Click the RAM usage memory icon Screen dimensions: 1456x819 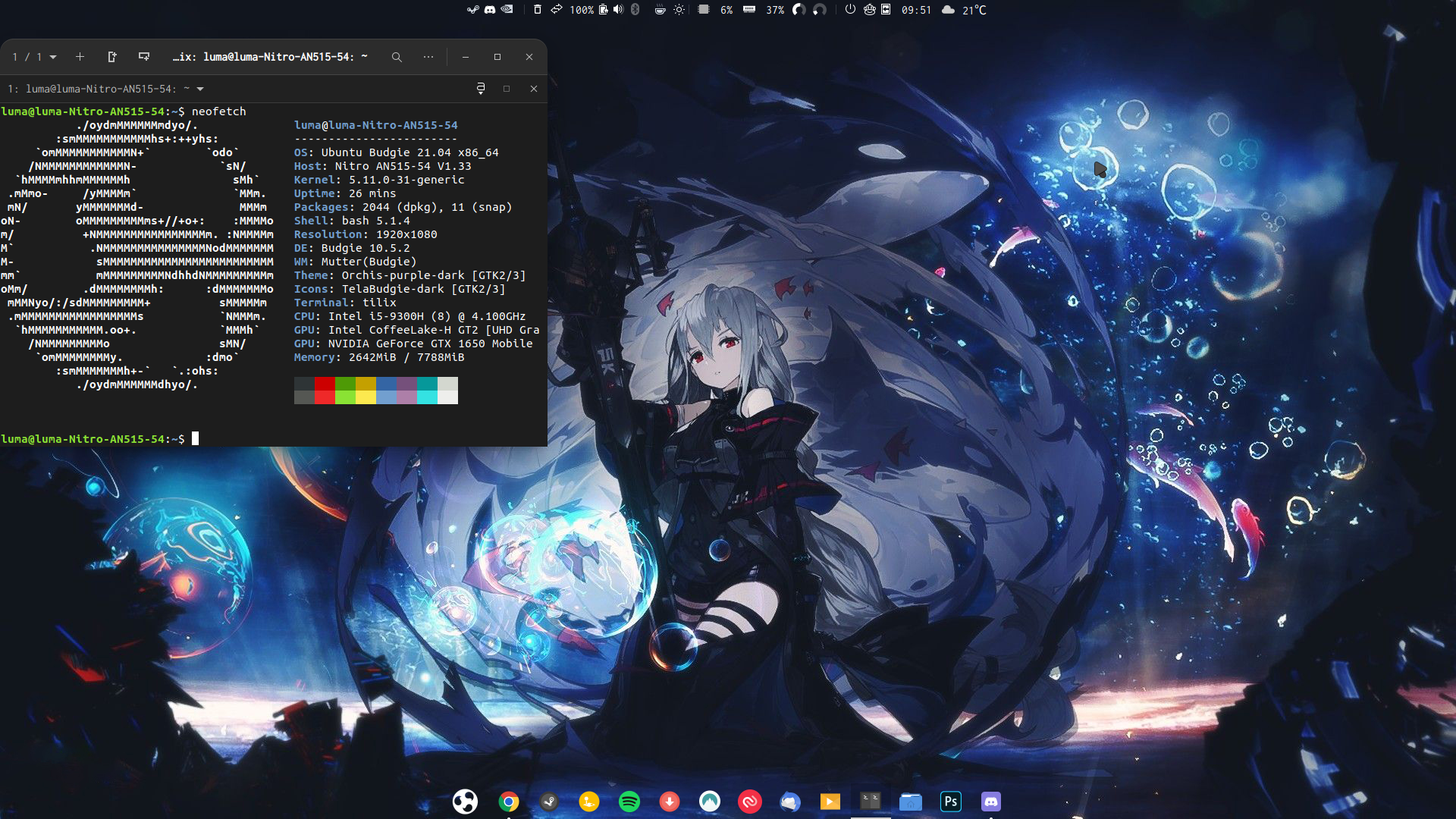(x=749, y=10)
